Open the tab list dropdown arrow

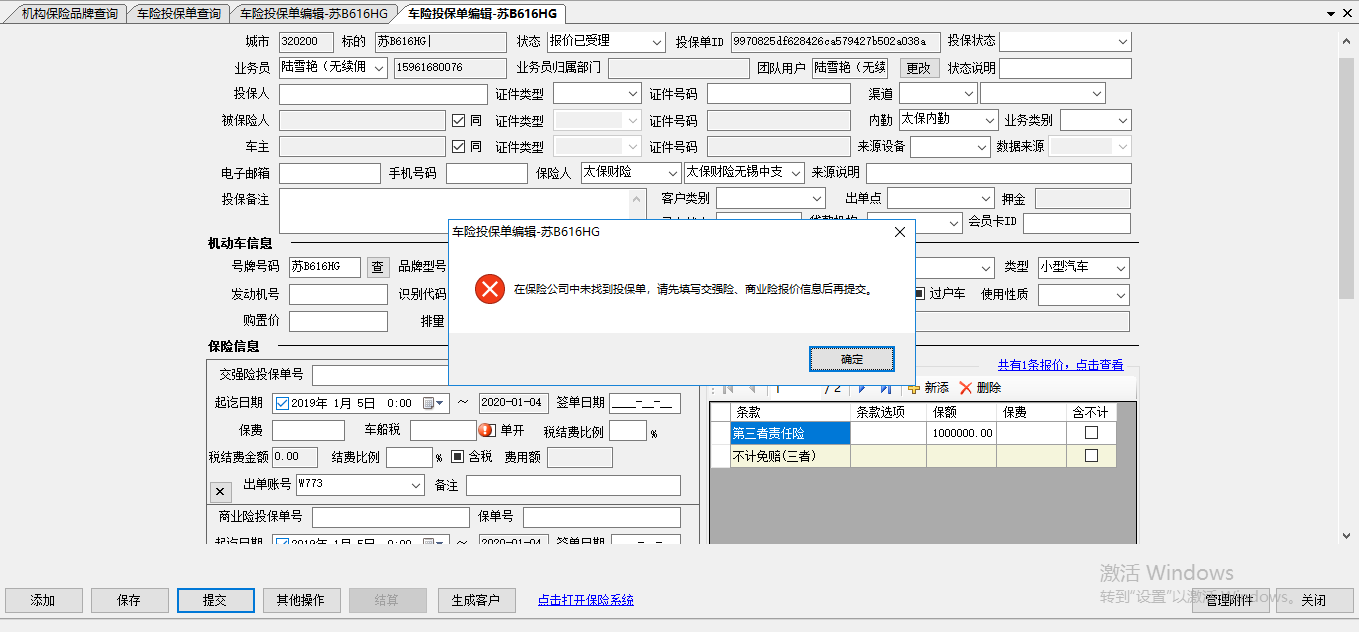[1331, 14]
